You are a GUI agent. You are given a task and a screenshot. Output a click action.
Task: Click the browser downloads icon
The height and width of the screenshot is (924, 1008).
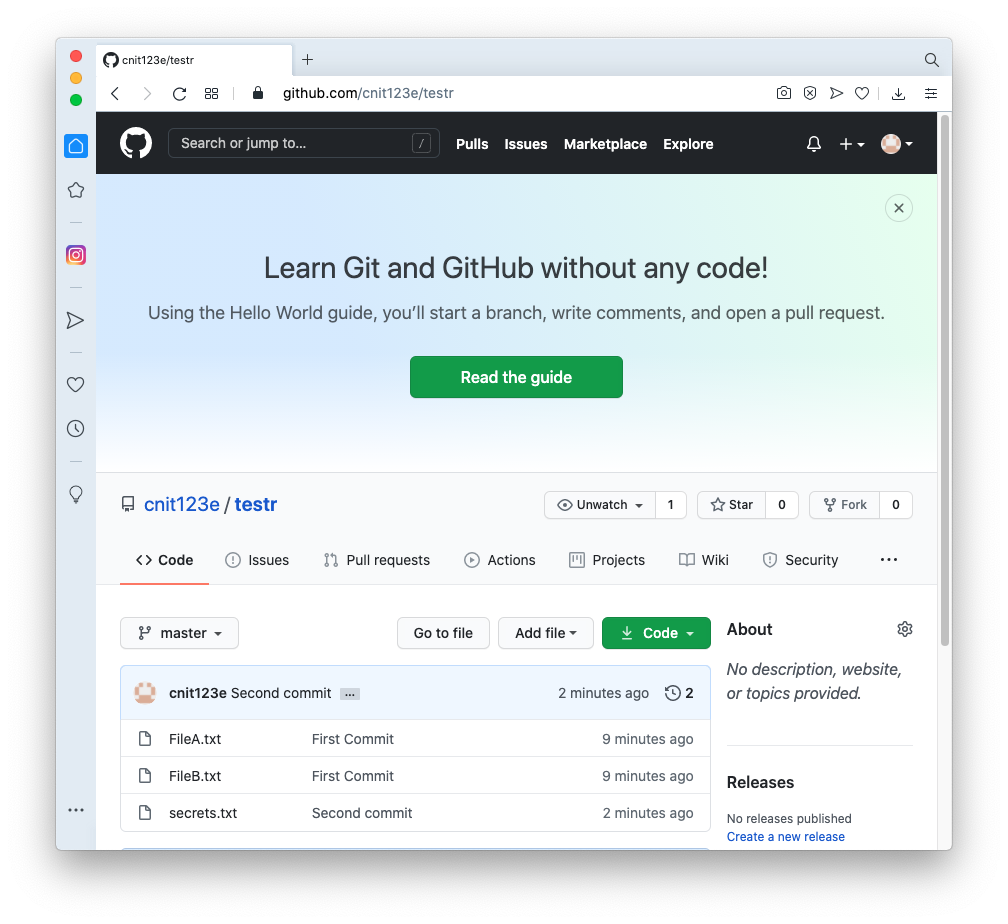(x=898, y=94)
